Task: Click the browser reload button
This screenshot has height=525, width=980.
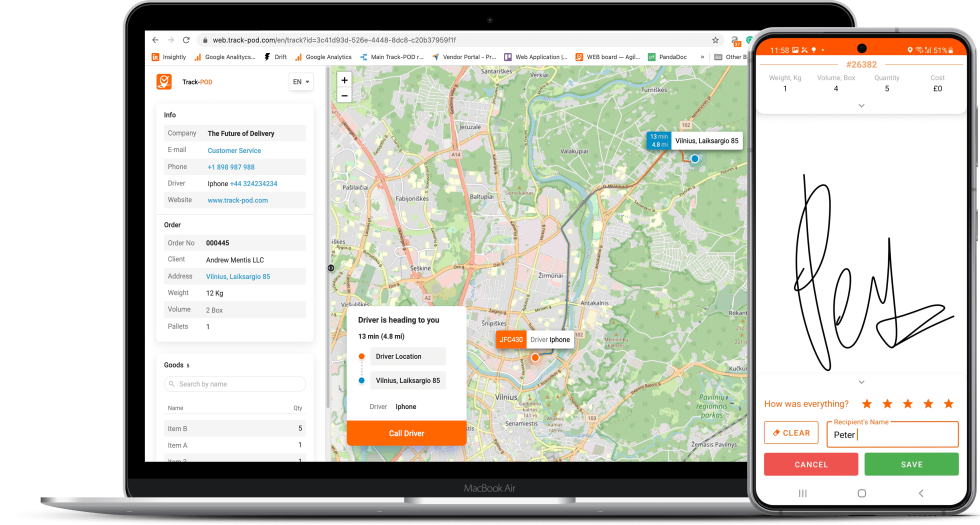Action: click(x=186, y=40)
